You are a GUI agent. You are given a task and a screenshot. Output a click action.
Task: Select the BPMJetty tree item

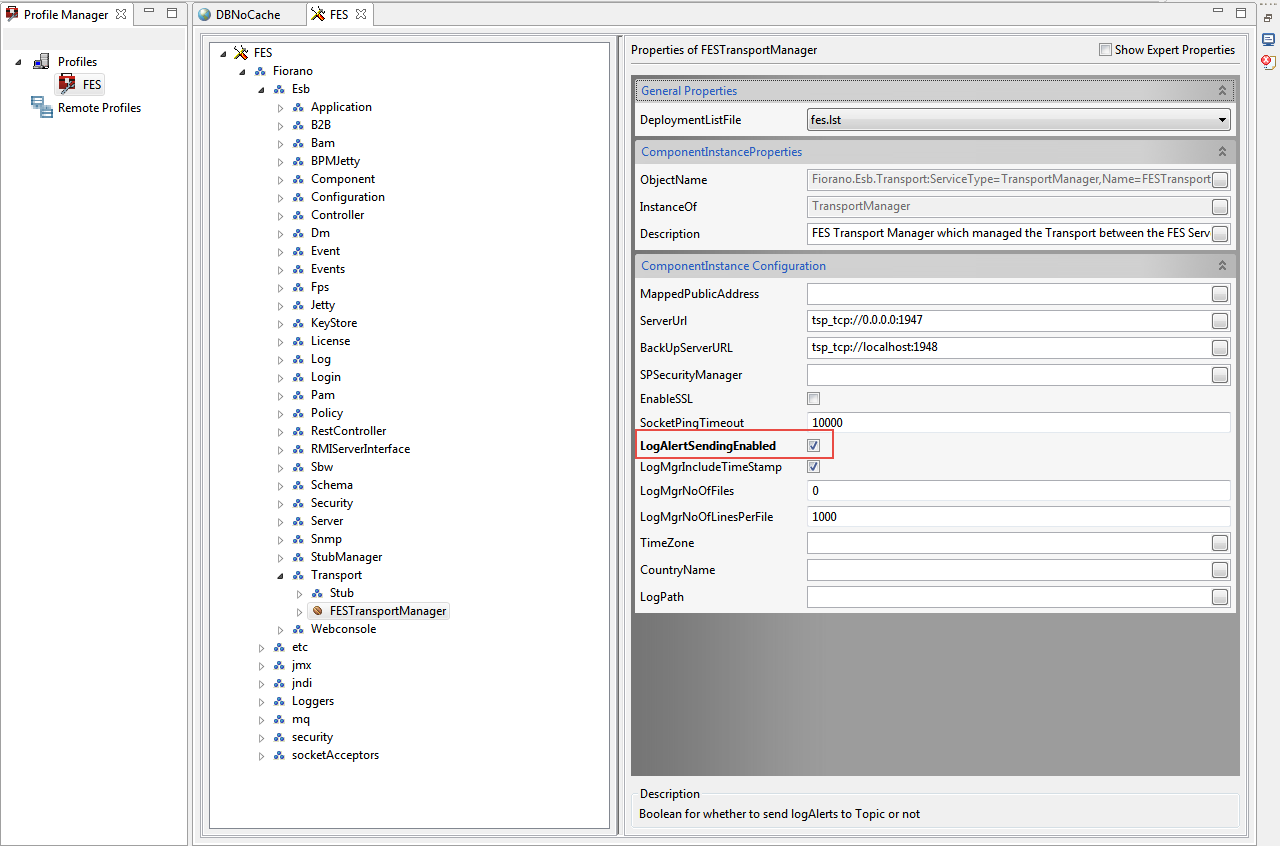click(x=335, y=161)
